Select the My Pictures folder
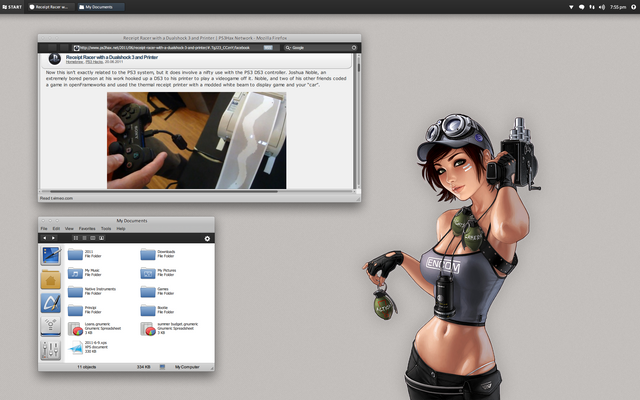This screenshot has height=400, width=640. click(x=158, y=273)
